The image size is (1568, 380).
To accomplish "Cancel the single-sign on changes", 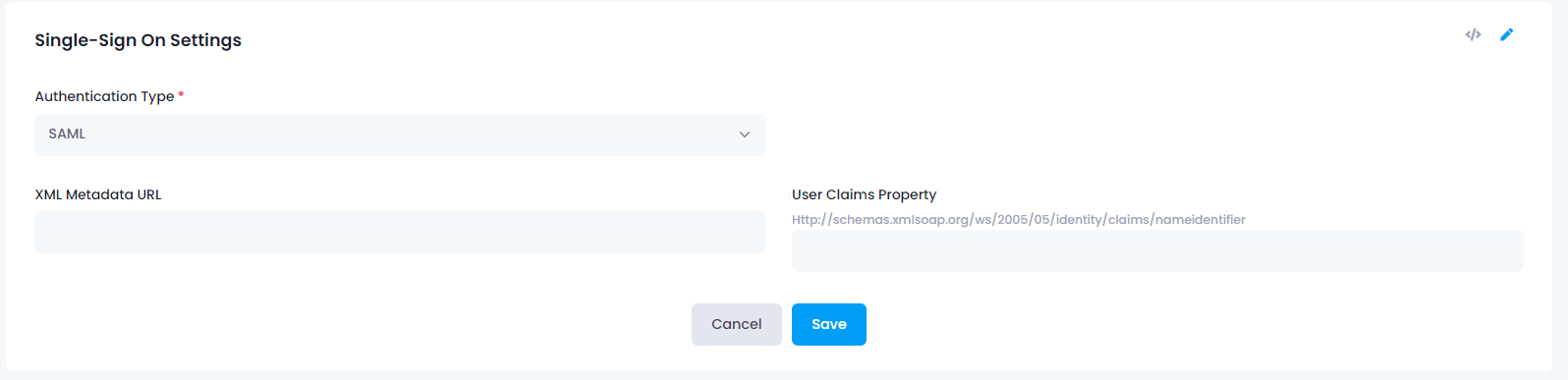I will pyautogui.click(x=737, y=324).
